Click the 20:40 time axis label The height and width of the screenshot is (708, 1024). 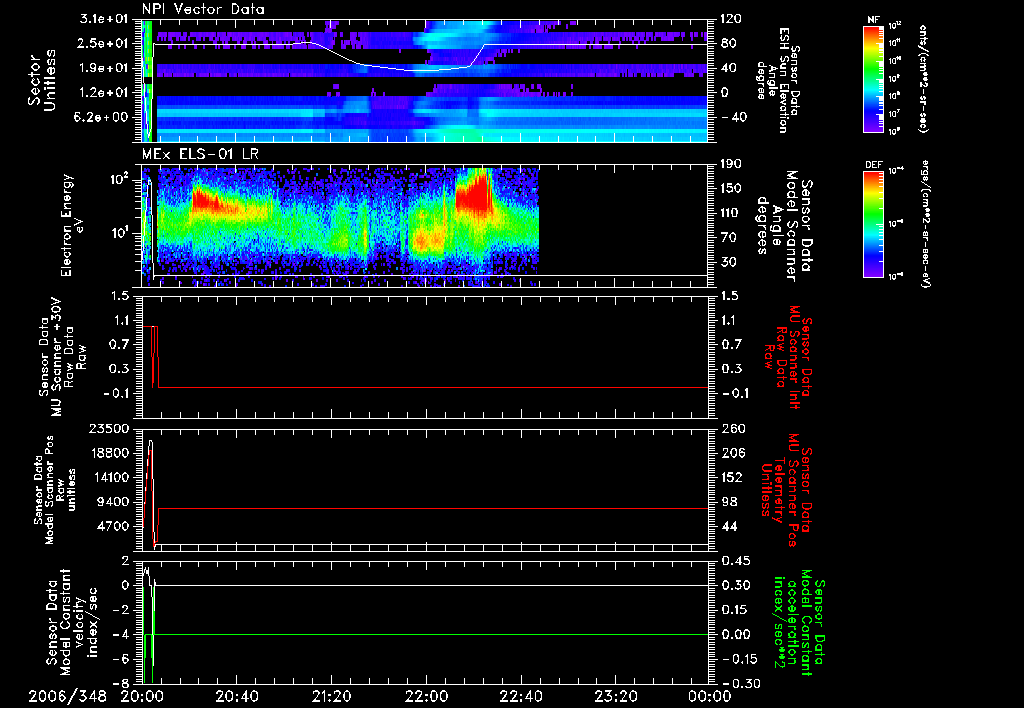237,696
